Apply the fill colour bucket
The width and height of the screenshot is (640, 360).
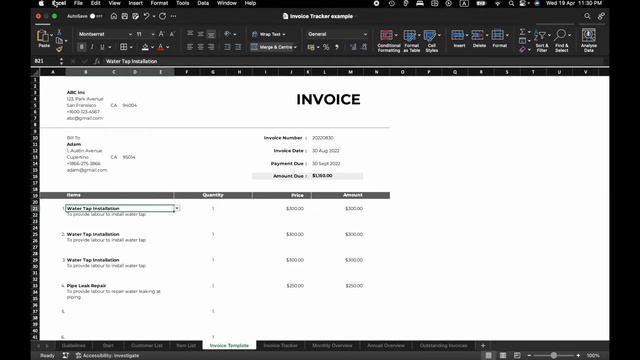145,47
